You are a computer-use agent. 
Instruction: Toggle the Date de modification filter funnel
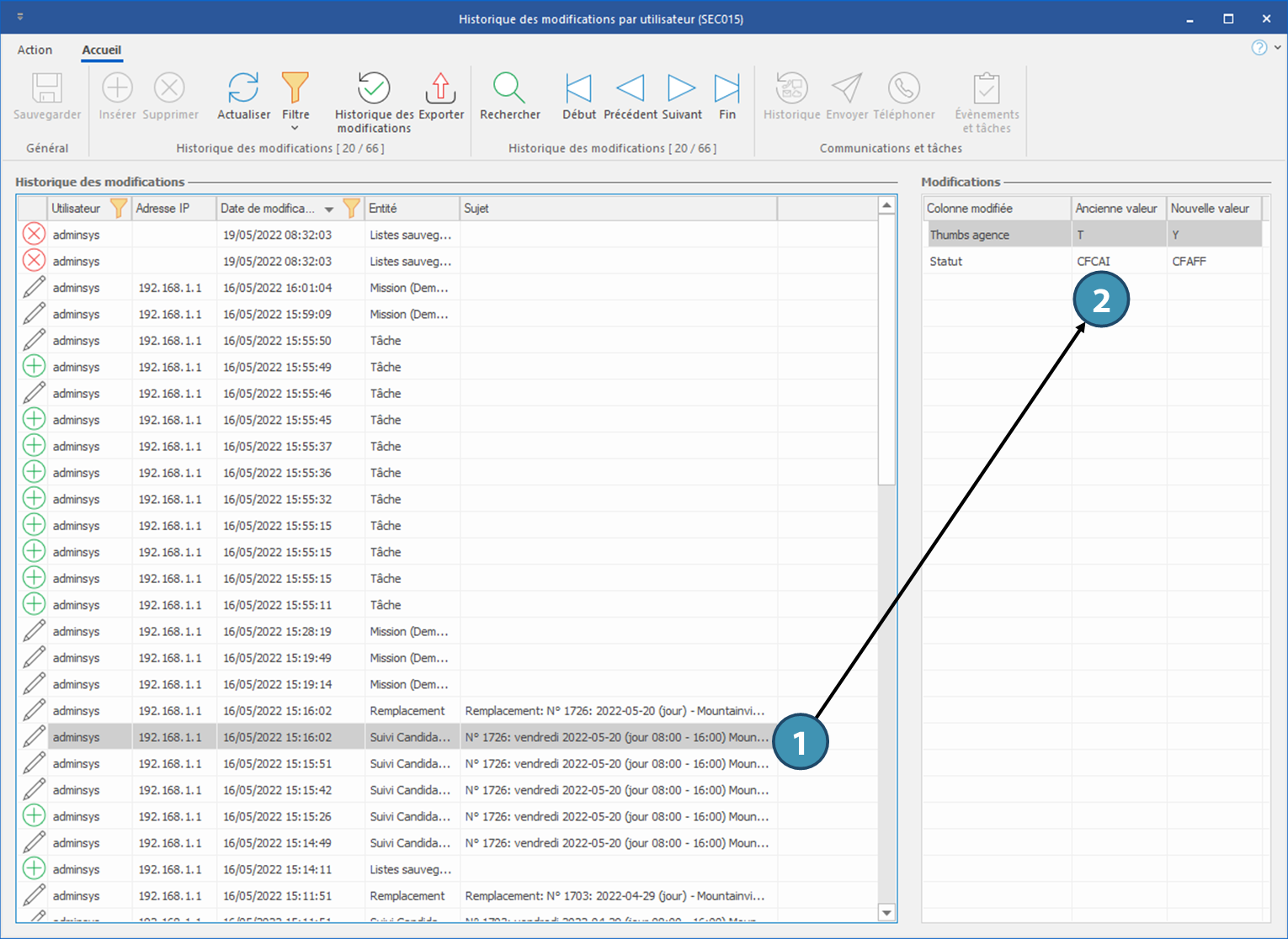click(x=351, y=208)
